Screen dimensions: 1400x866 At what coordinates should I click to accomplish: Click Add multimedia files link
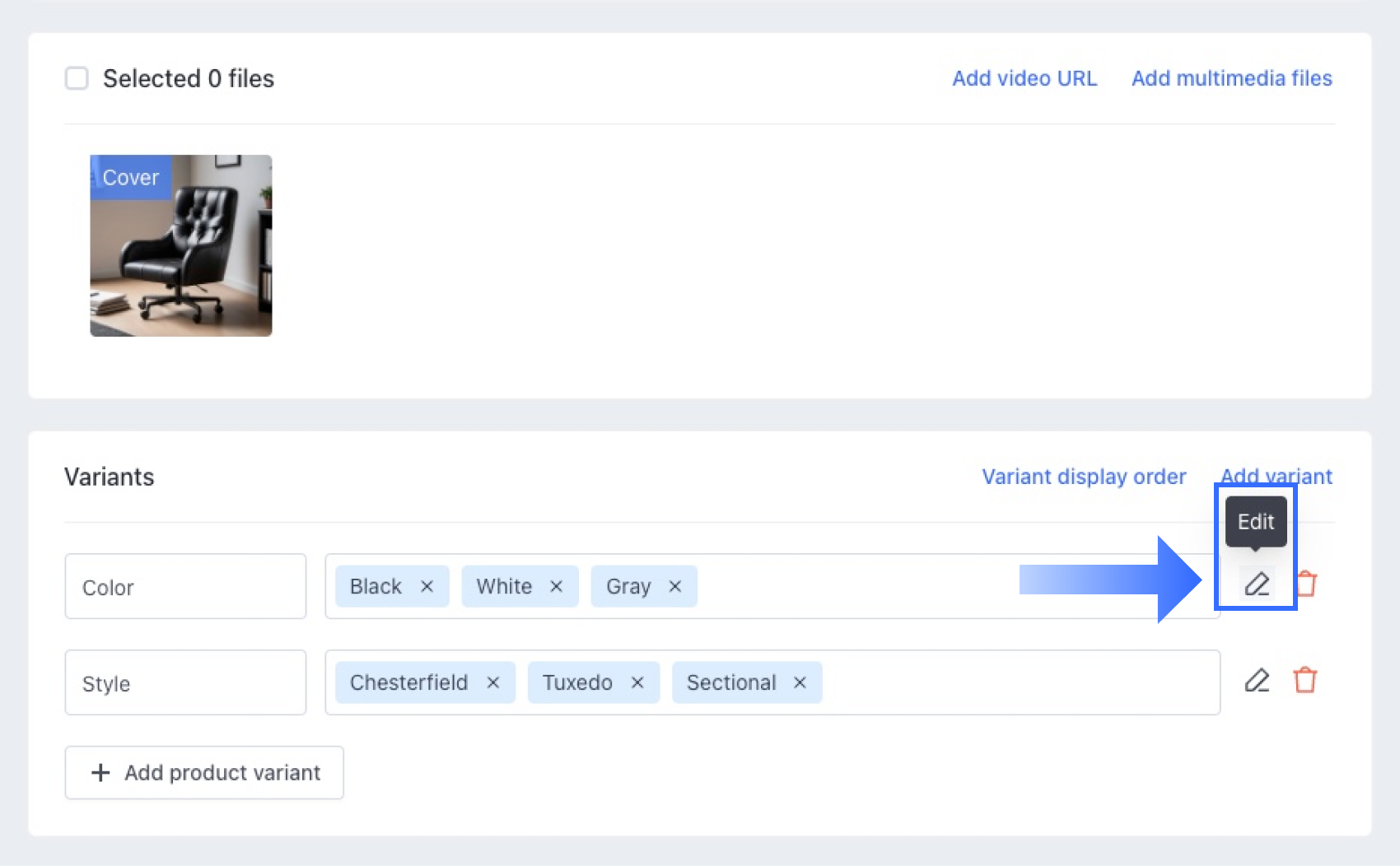1231,78
